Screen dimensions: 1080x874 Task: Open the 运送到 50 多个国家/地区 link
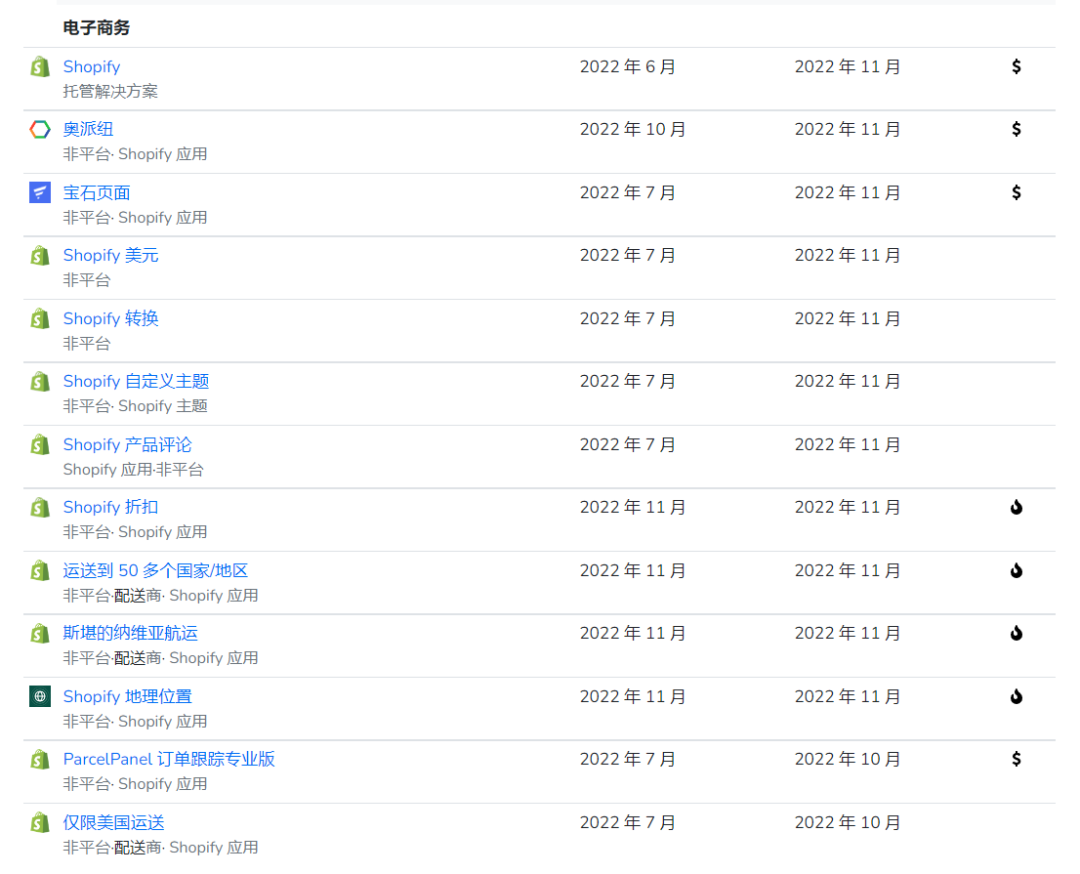[x=156, y=571]
